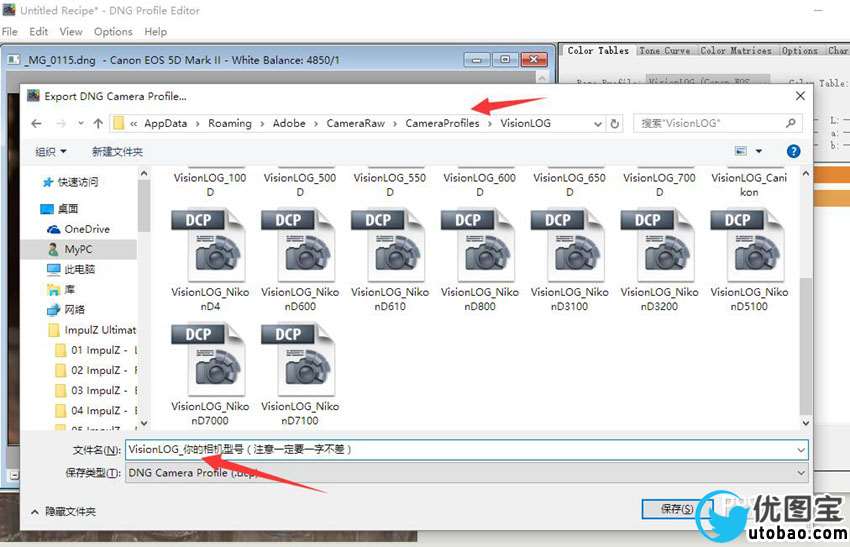The image size is (850, 547).
Task: Open the Edit menu
Action: [x=38, y=32]
